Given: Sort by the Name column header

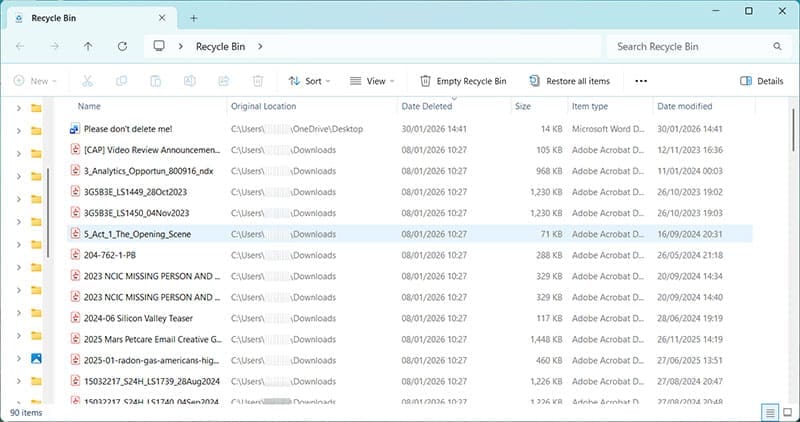Looking at the screenshot, I should click(x=89, y=106).
